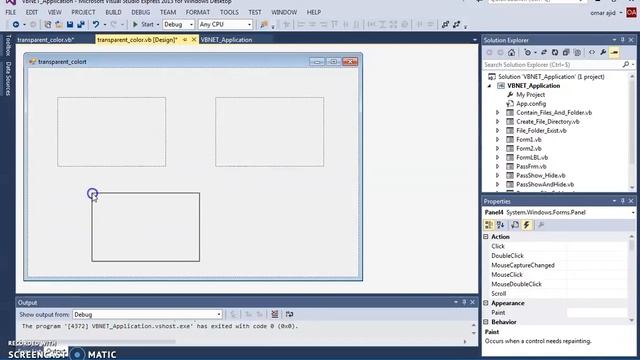Image resolution: width=640 pixels, height=360 pixels.
Task: Open the TOOLS menu
Action: pos(229,12)
